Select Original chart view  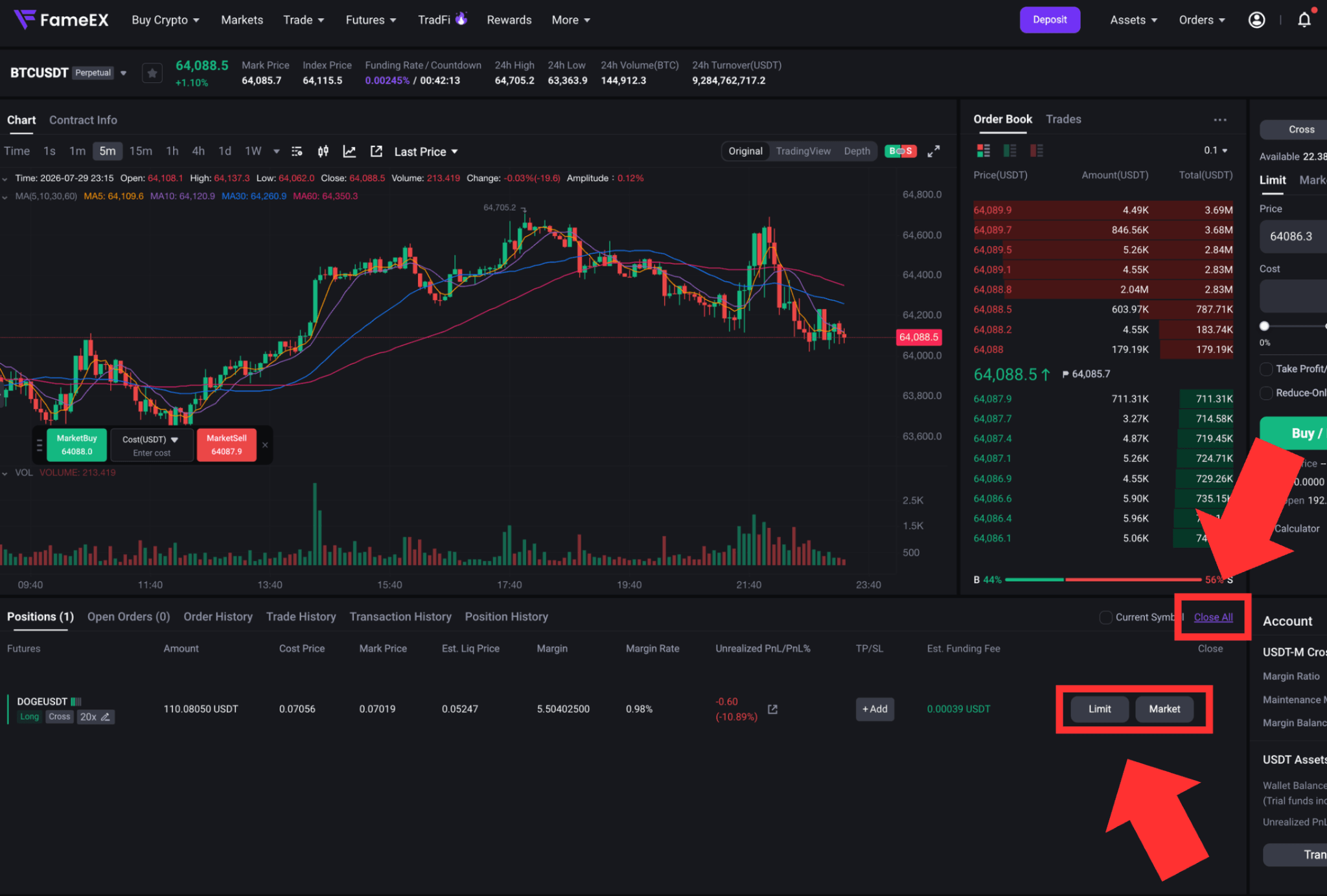pyautogui.click(x=745, y=151)
